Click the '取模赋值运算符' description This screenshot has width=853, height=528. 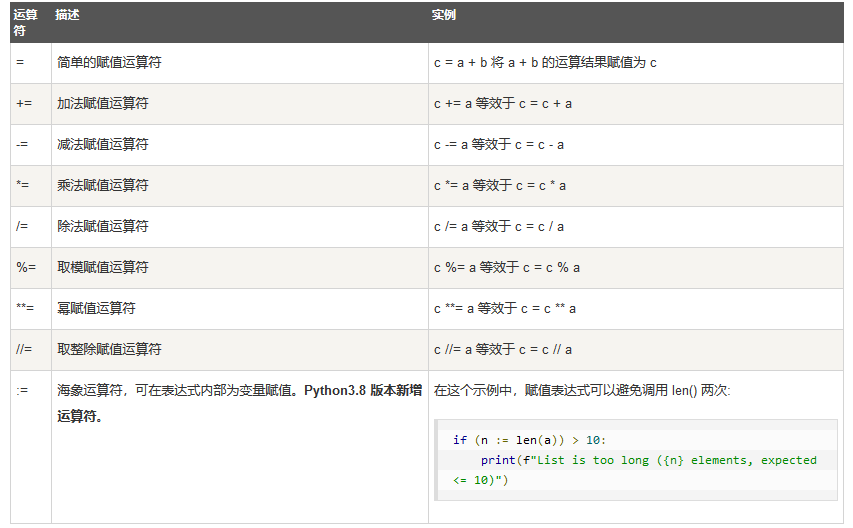(103, 267)
